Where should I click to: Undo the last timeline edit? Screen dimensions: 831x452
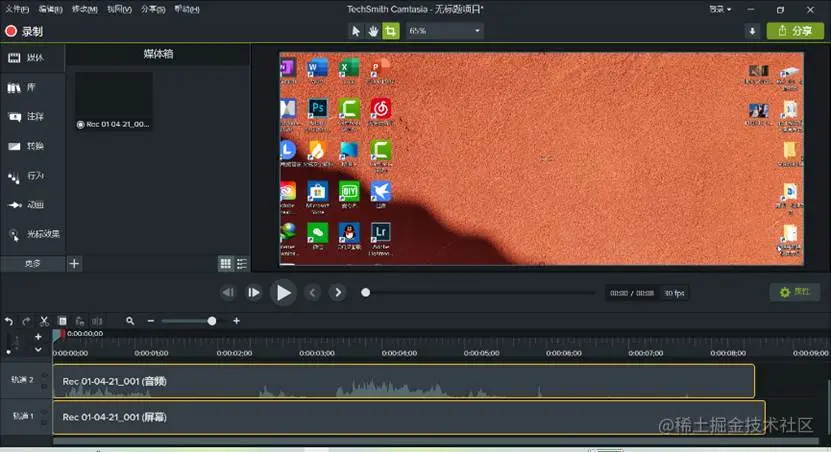click(9, 321)
